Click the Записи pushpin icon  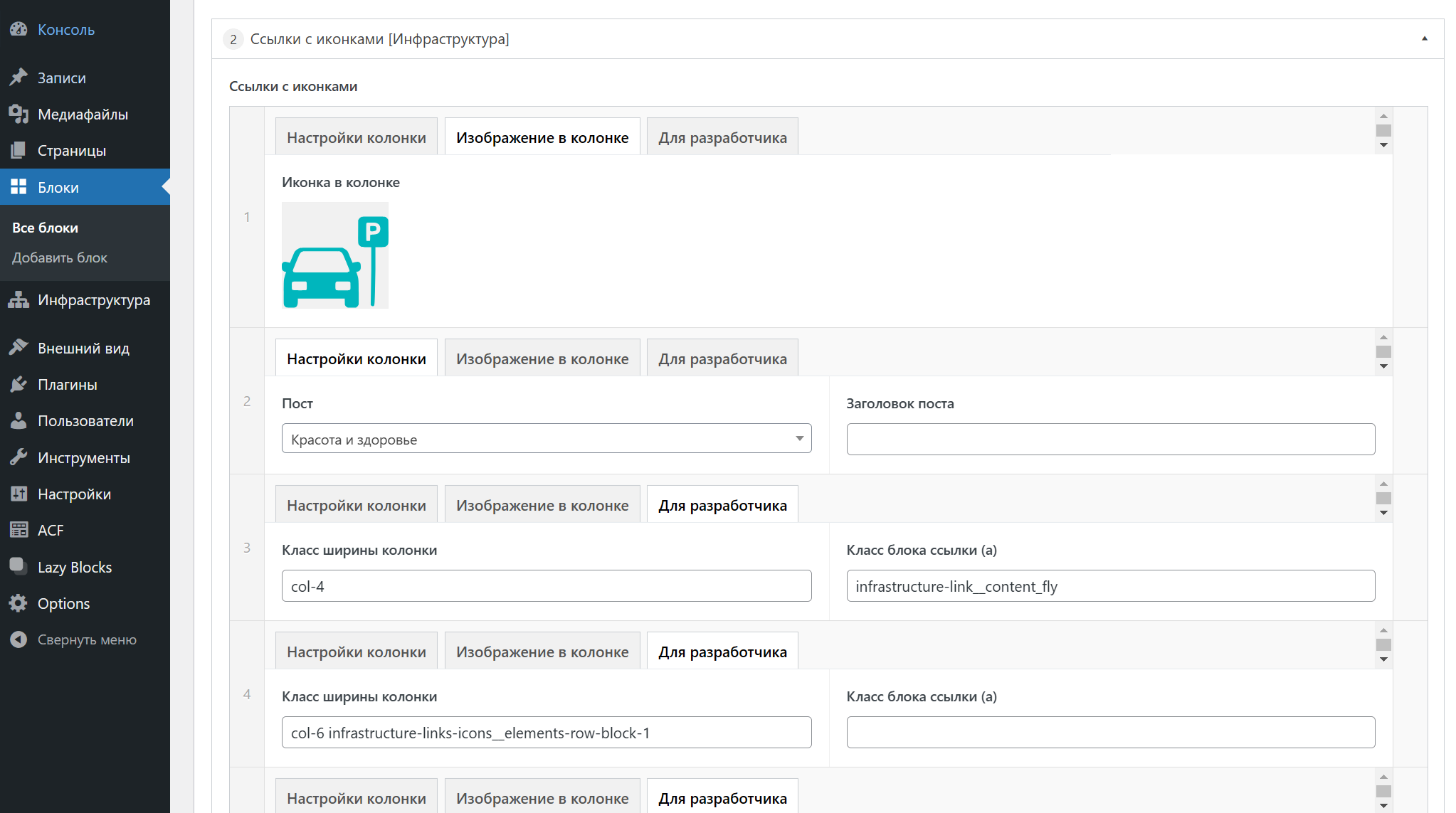(x=19, y=78)
